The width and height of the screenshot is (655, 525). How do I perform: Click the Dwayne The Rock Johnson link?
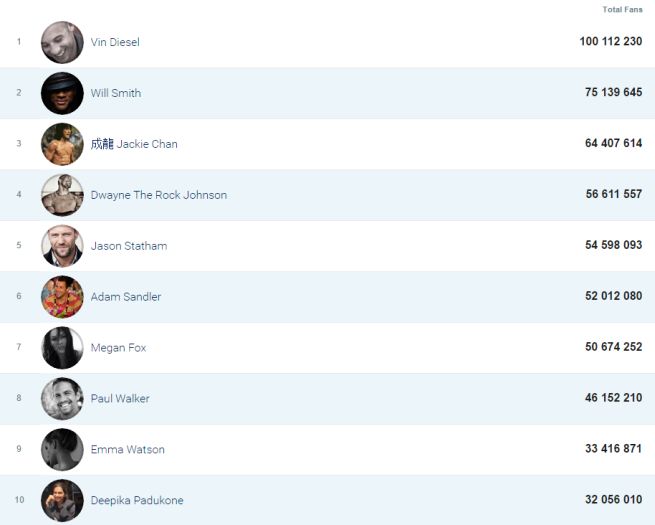coord(159,195)
